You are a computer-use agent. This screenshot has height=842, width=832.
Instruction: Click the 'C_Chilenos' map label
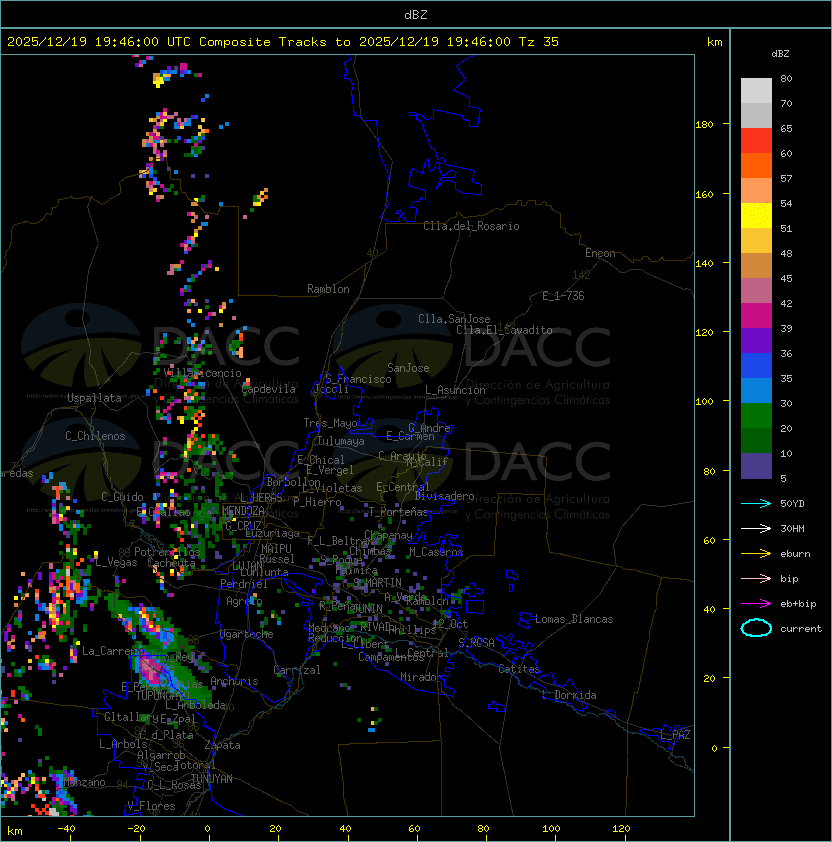point(95,436)
